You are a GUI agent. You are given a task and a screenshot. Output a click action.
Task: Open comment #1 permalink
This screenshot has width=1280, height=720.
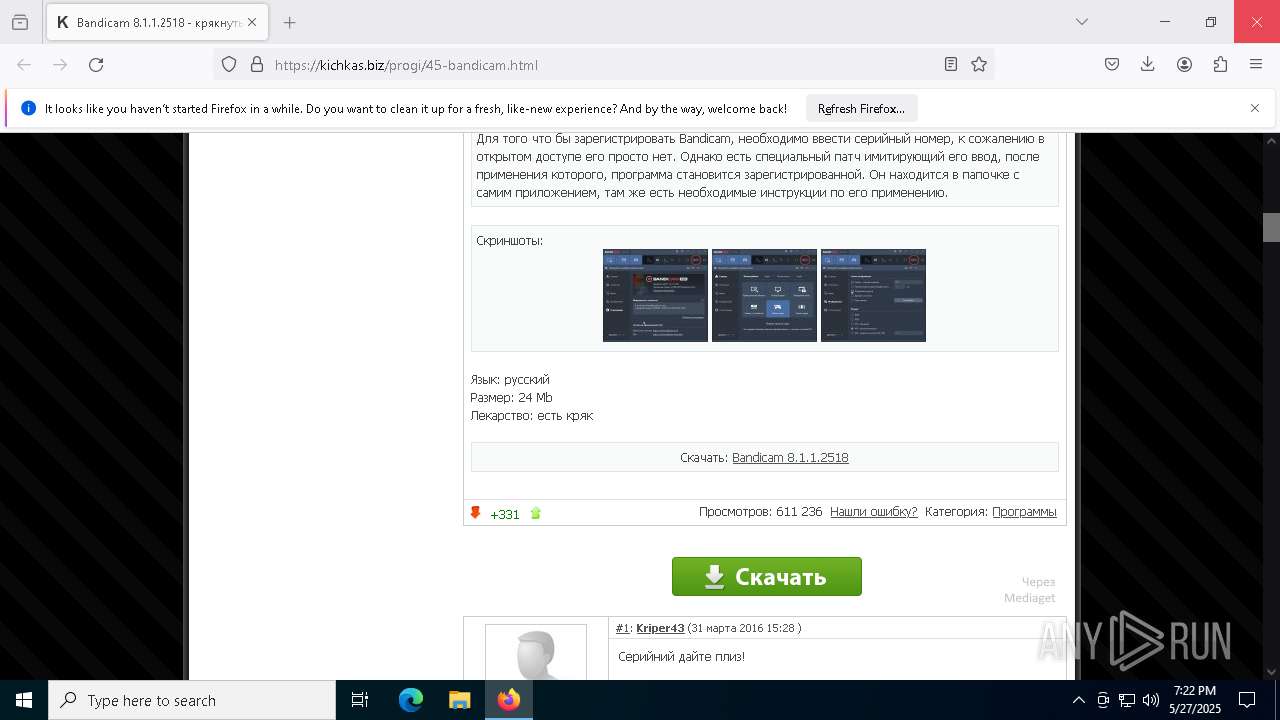[x=622, y=628]
